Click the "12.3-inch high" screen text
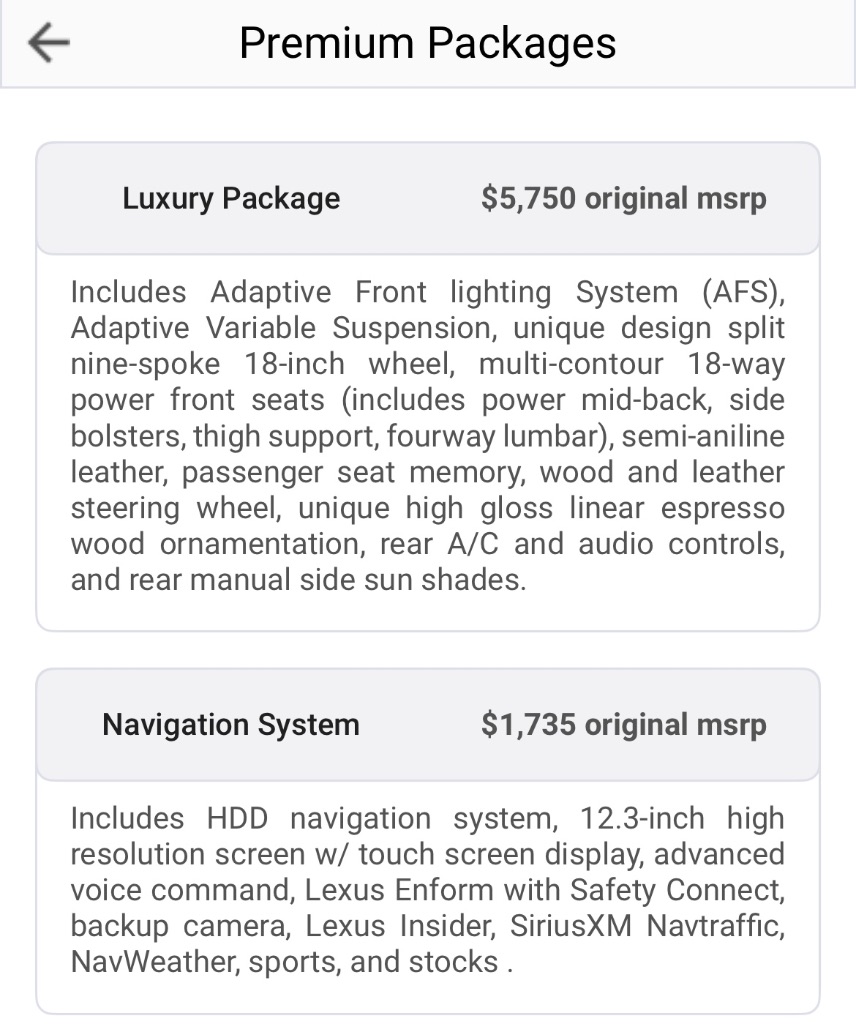The width and height of the screenshot is (856, 1024). click(x=682, y=818)
